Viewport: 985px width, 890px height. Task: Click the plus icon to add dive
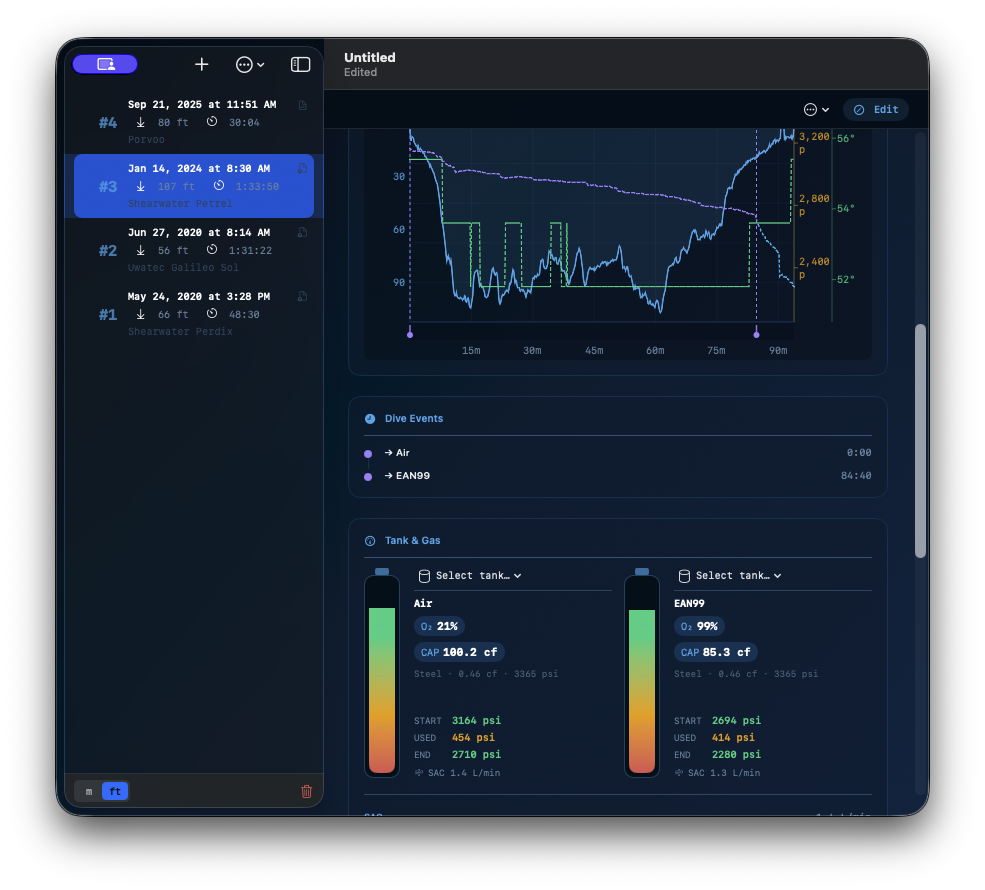(x=202, y=64)
